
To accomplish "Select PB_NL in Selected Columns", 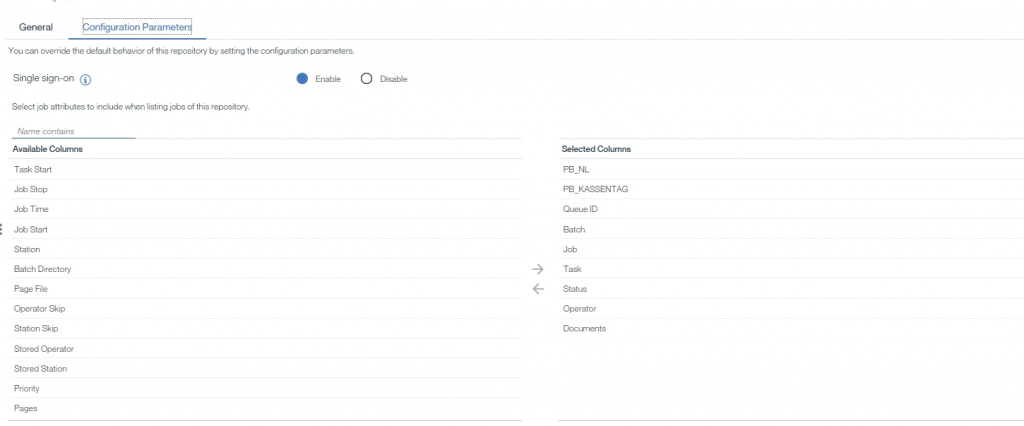I will pyautogui.click(x=792, y=169).
